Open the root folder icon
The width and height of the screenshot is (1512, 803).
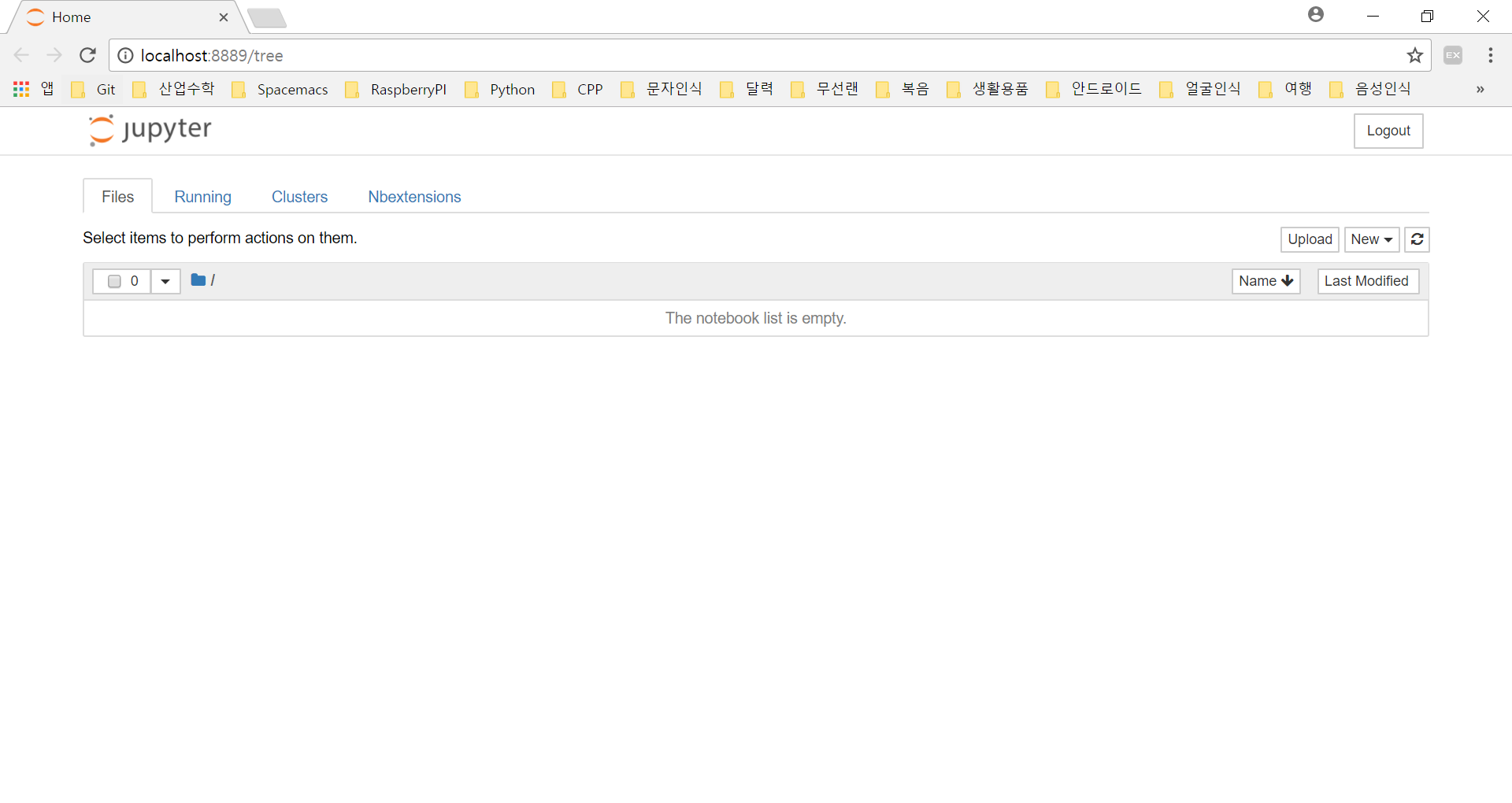[198, 280]
